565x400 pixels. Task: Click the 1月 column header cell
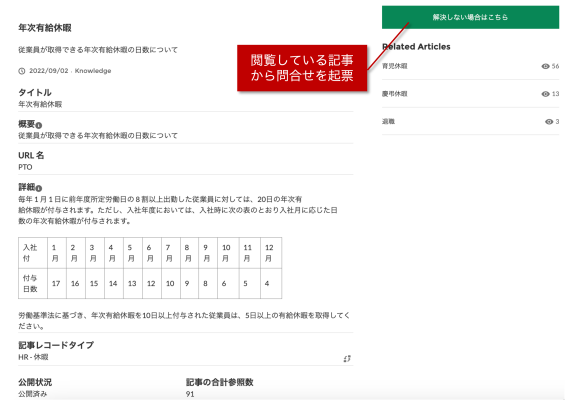pos(57,253)
